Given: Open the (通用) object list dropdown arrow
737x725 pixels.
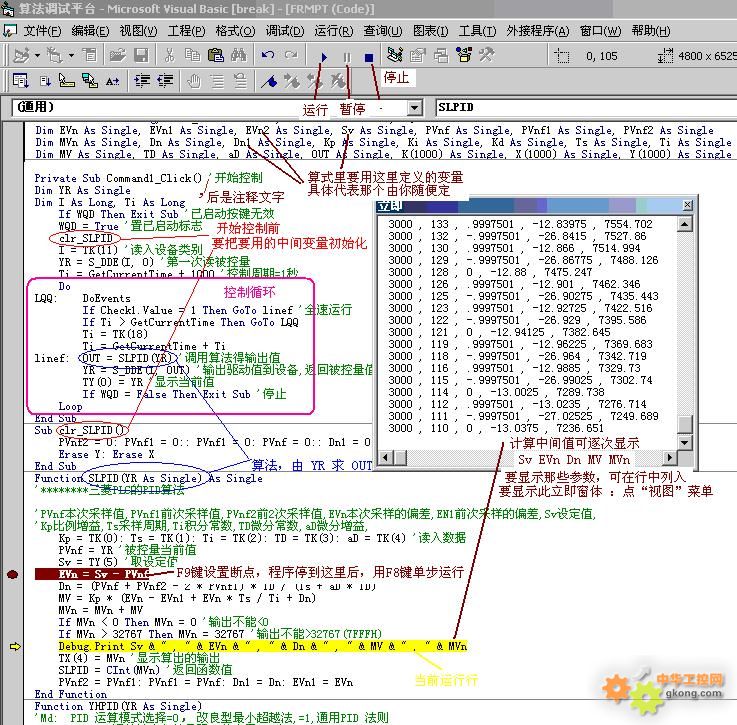Looking at the screenshot, I should (x=414, y=108).
